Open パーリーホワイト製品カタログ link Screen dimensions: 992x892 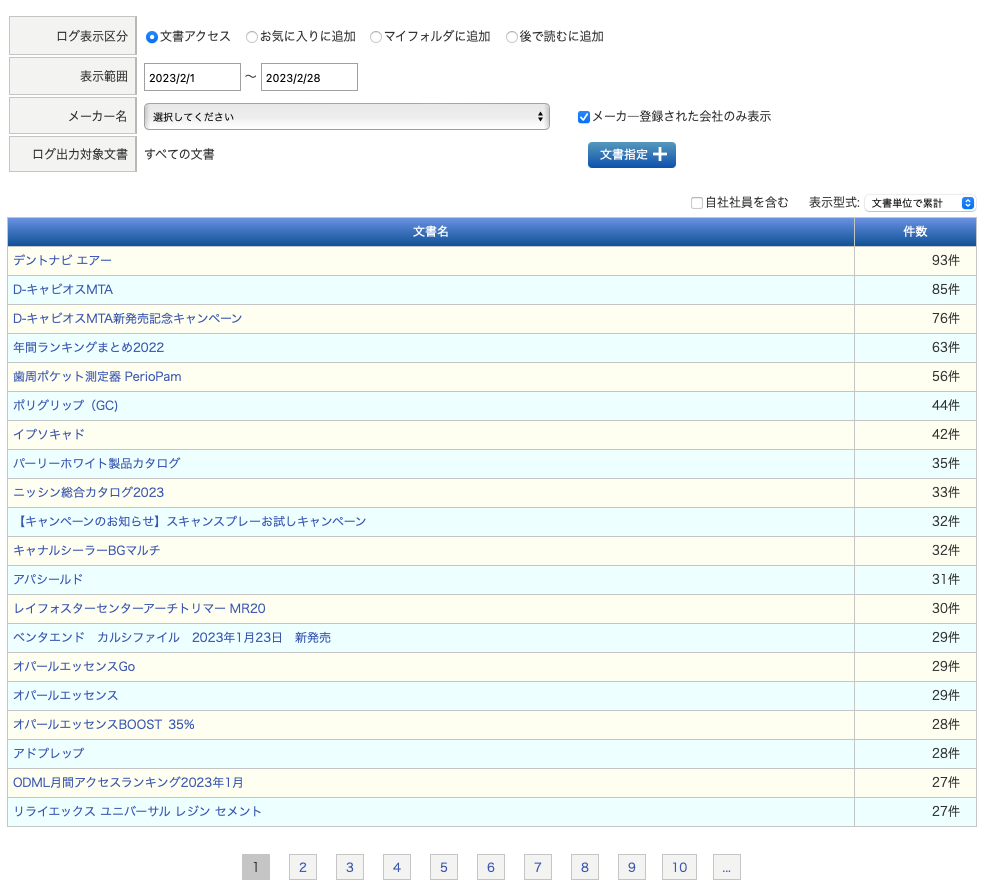[x=97, y=464]
